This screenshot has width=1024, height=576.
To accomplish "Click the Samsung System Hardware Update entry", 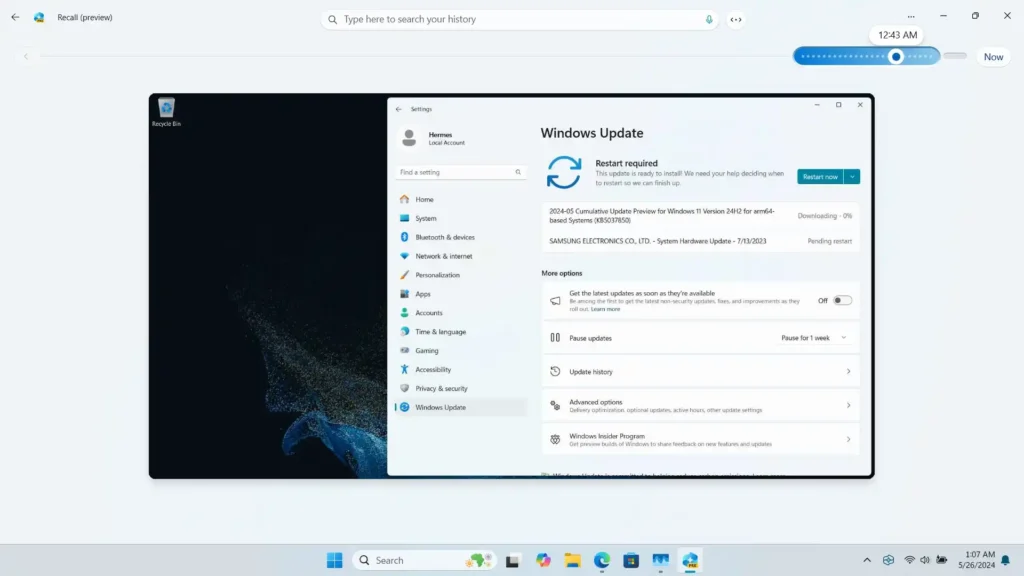I will (700, 241).
